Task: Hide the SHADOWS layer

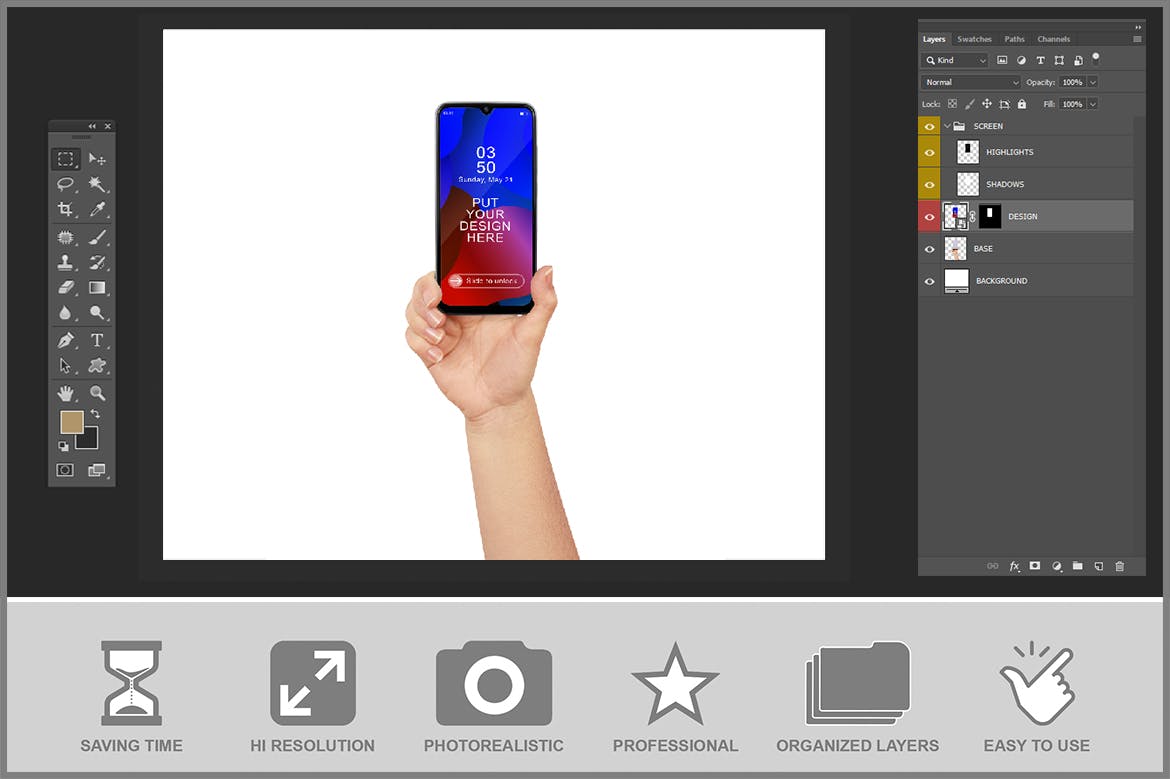Action: pyautogui.click(x=929, y=183)
